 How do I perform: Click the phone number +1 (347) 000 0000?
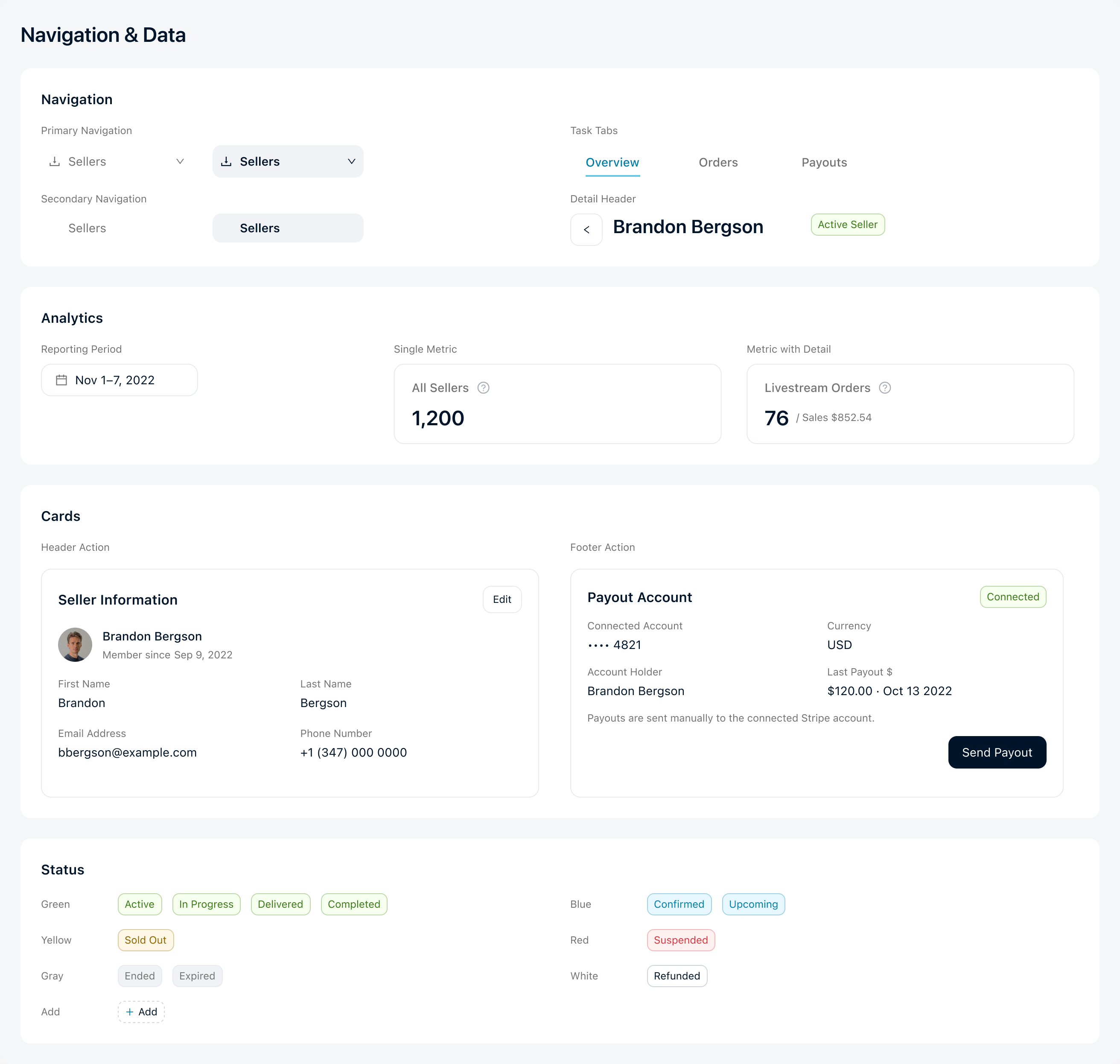click(x=353, y=752)
